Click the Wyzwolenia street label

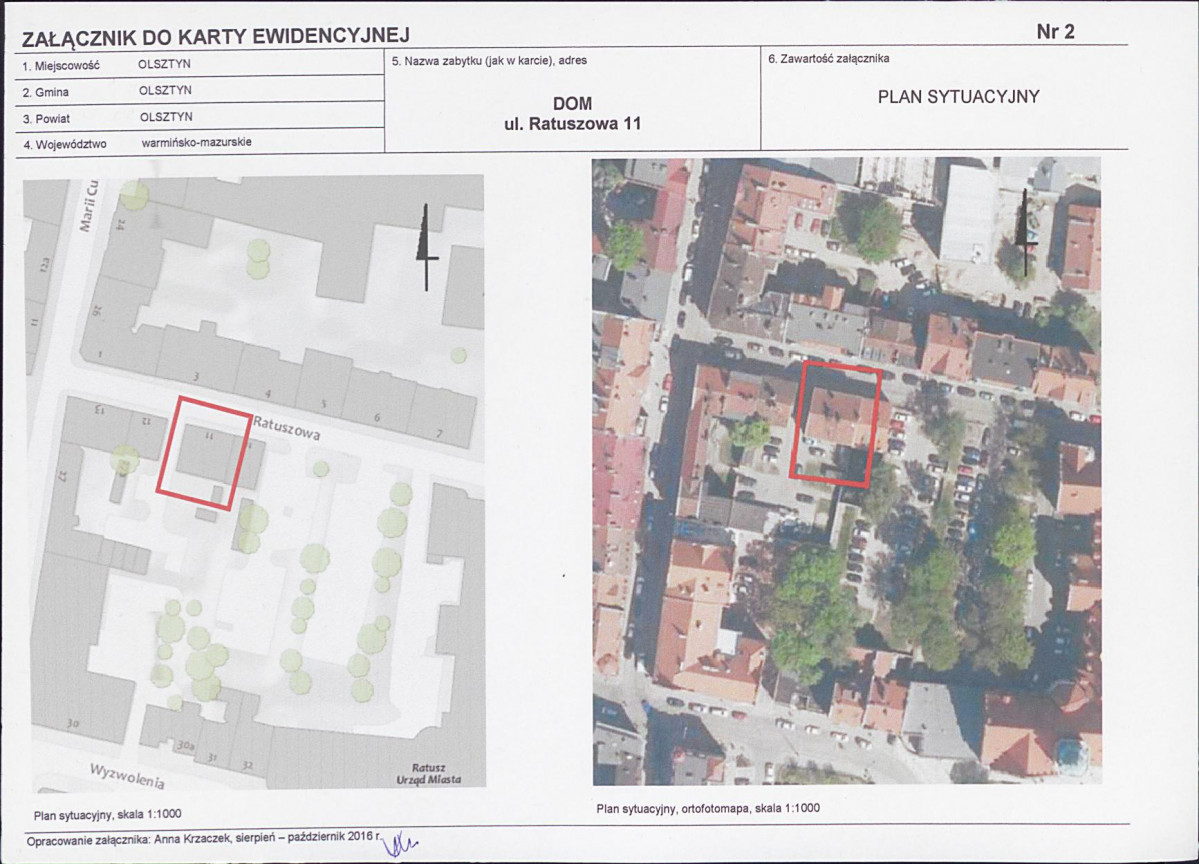127,775
